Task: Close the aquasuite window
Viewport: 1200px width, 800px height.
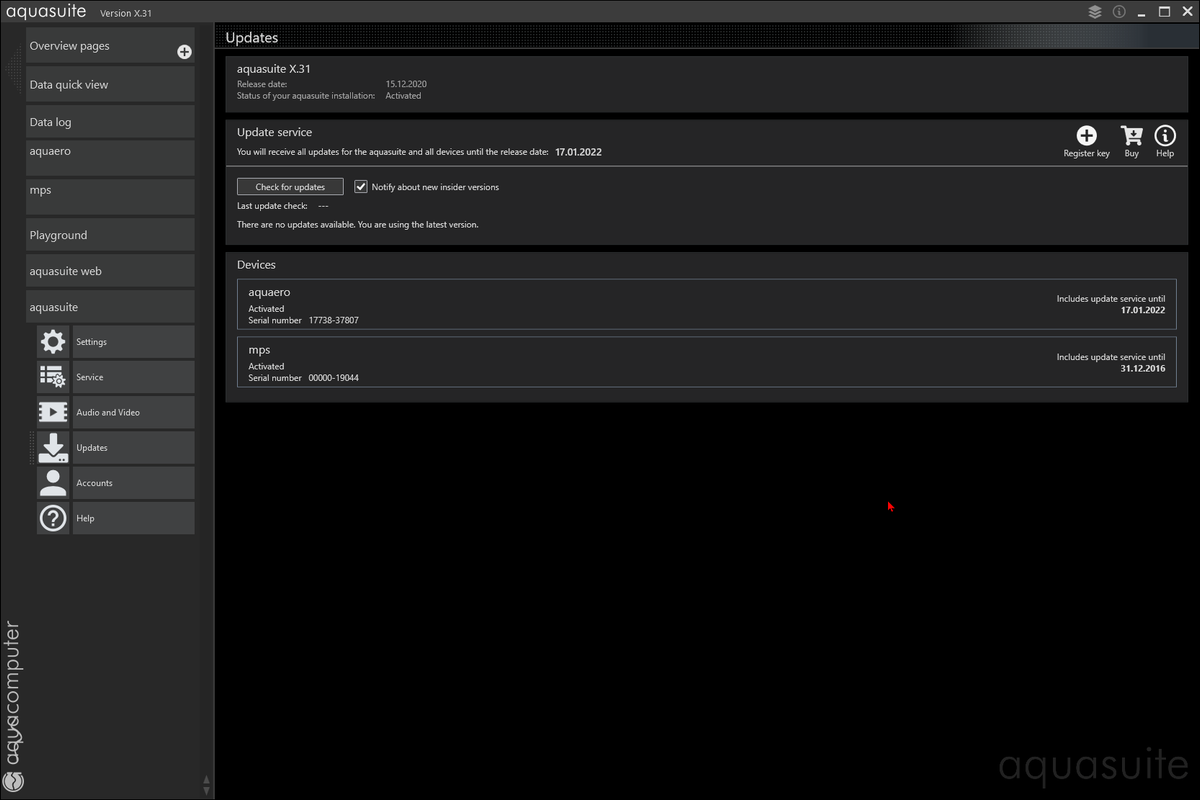Action: click(1186, 12)
